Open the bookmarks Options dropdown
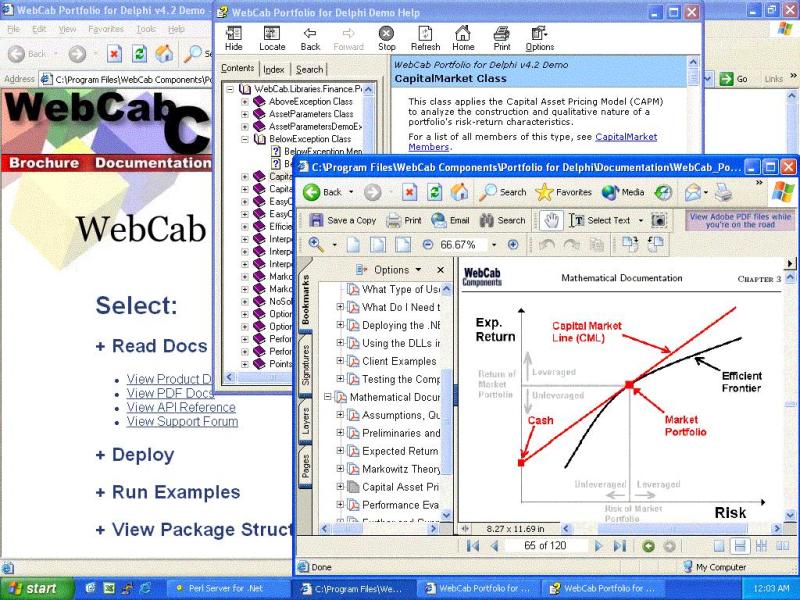The height and width of the screenshot is (600, 800). point(389,269)
